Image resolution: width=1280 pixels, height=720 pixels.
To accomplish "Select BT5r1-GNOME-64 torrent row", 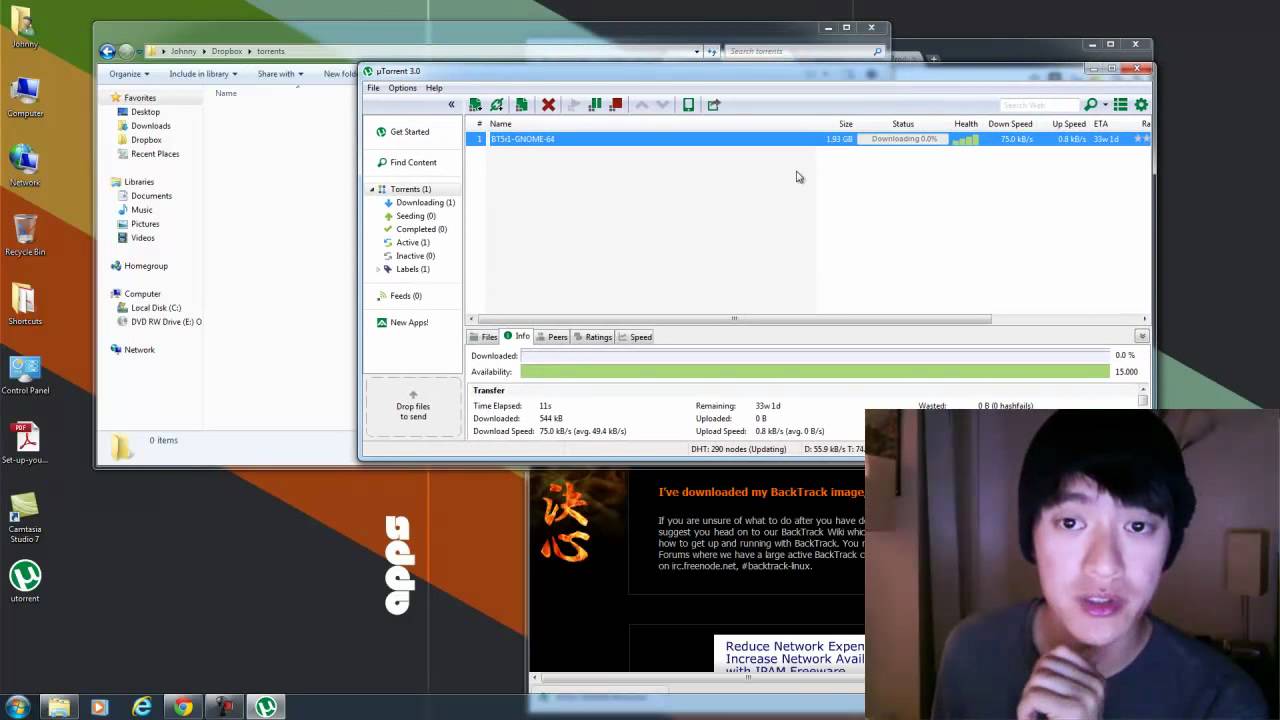I will point(808,139).
